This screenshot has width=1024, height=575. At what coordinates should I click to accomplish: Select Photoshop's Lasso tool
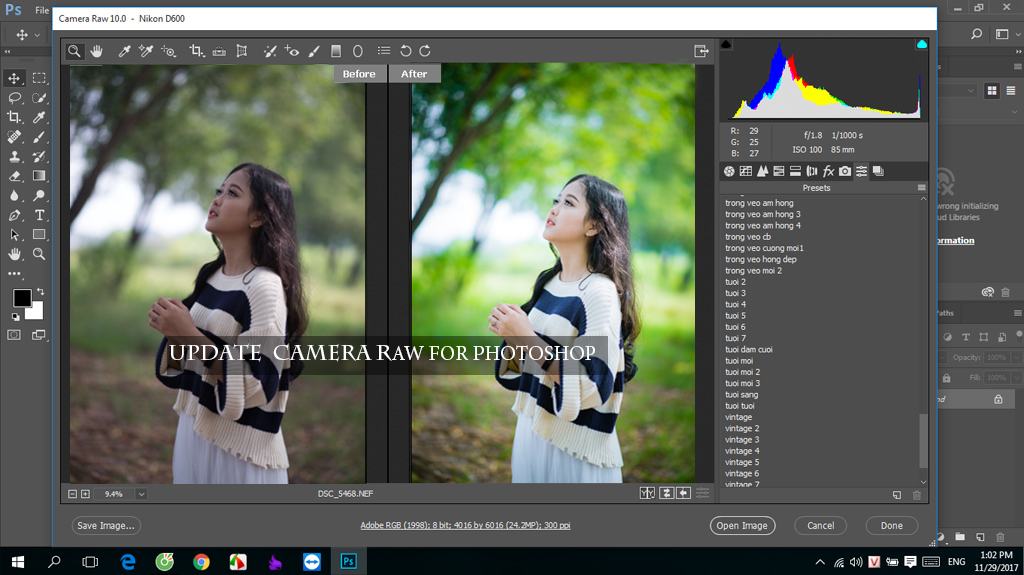14,98
